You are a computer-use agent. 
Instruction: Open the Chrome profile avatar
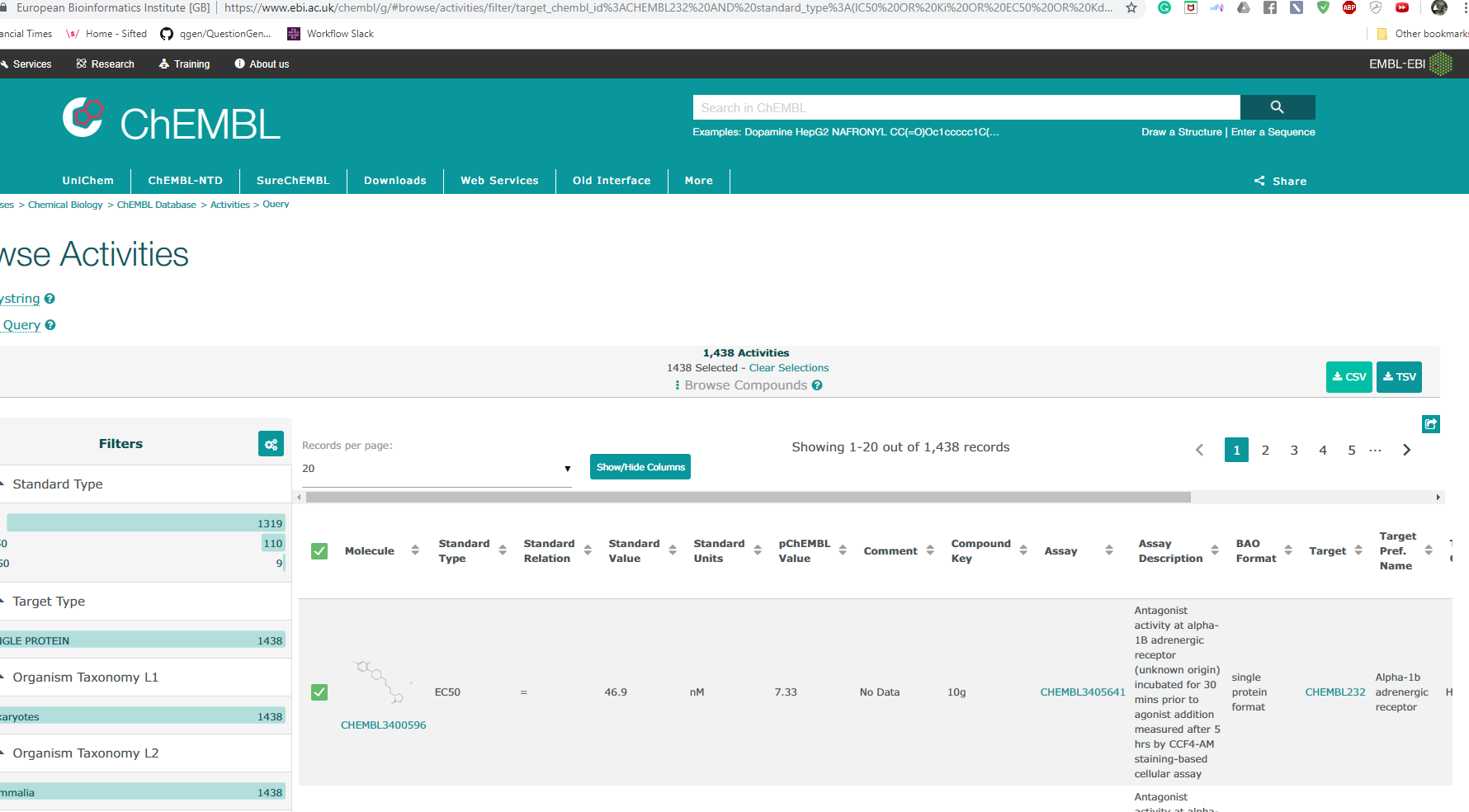[x=1439, y=8]
